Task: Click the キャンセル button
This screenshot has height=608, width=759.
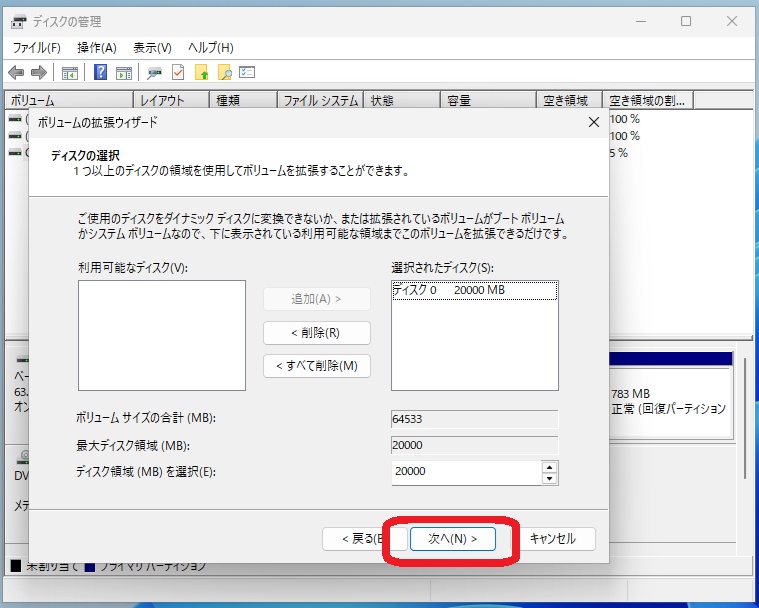Action: coord(553,539)
